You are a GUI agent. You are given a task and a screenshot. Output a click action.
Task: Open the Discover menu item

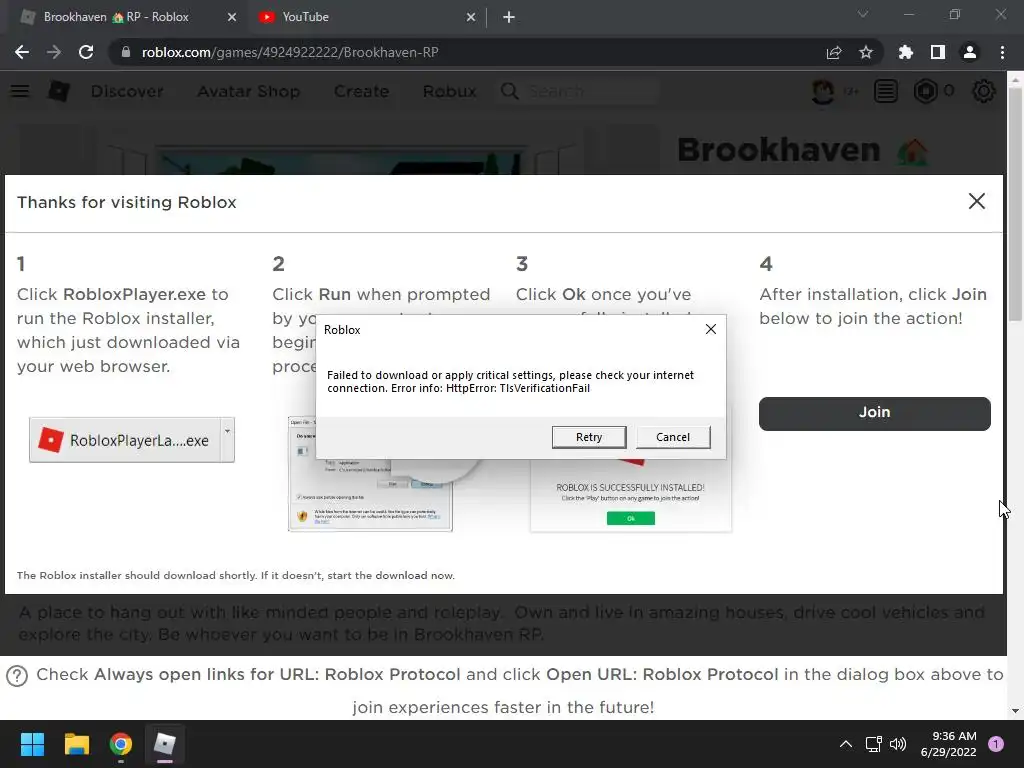coord(127,91)
